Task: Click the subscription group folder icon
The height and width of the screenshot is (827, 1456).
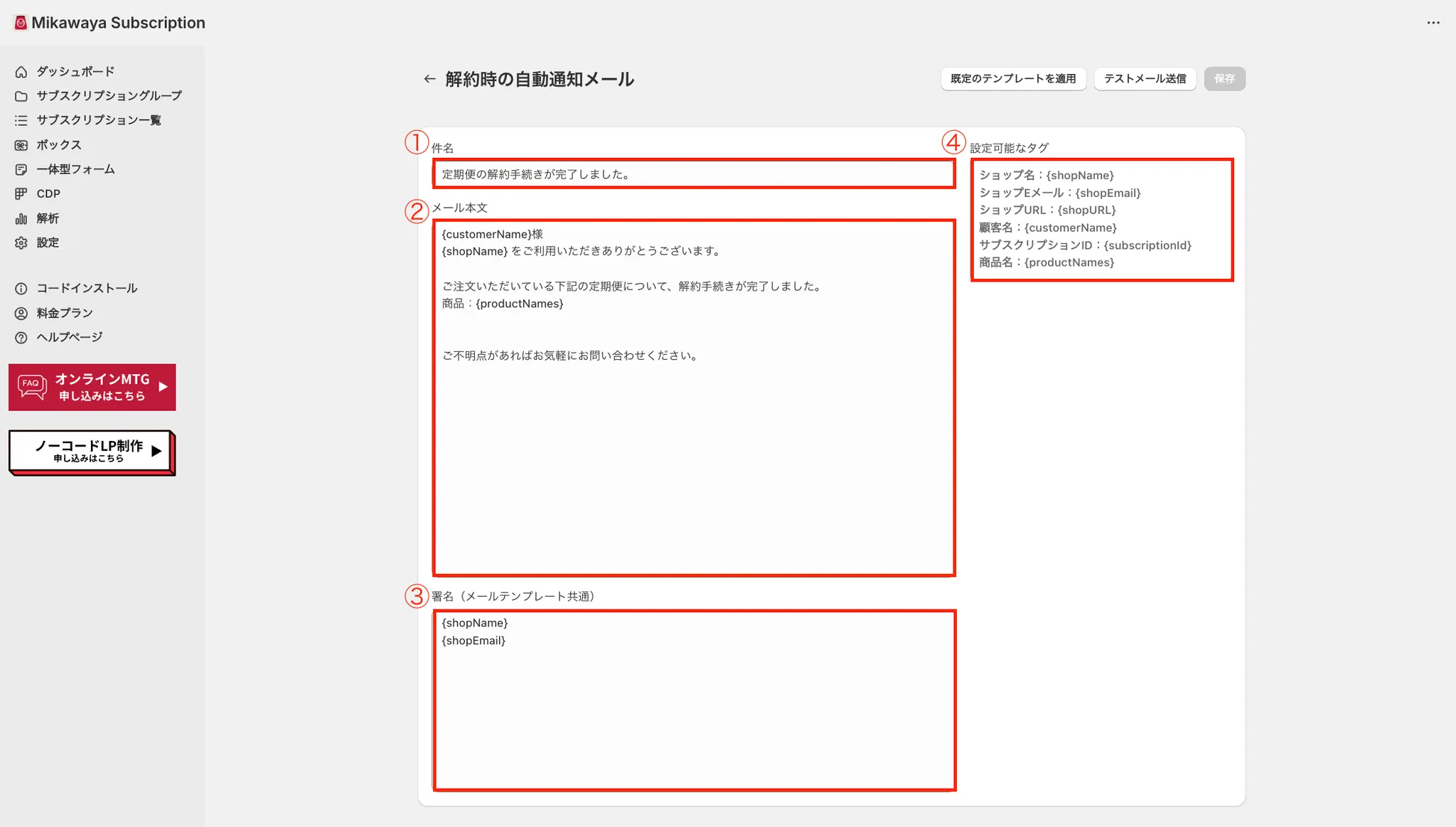Action: (x=21, y=96)
